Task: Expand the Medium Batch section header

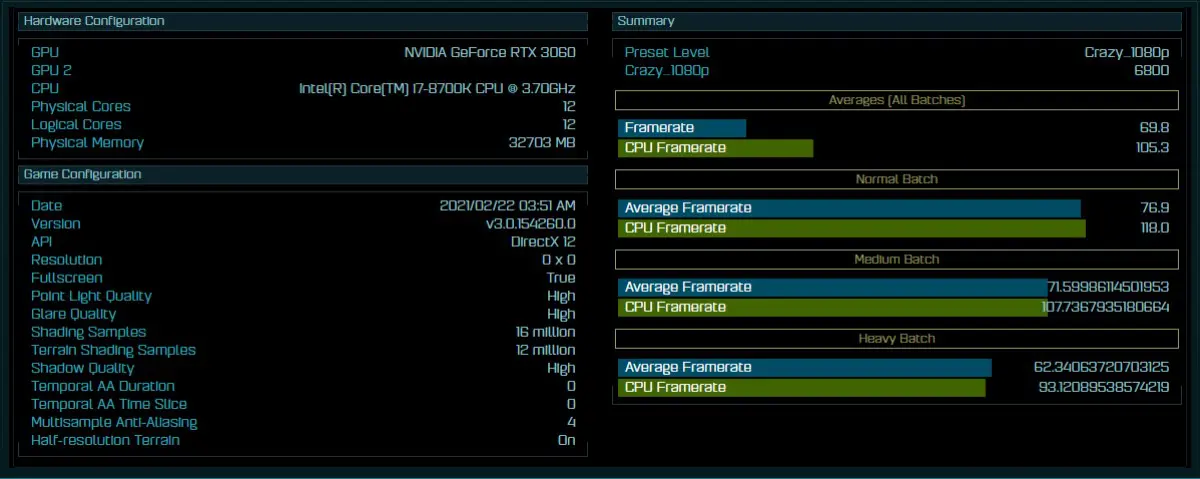Action: pyautogui.click(x=896, y=259)
